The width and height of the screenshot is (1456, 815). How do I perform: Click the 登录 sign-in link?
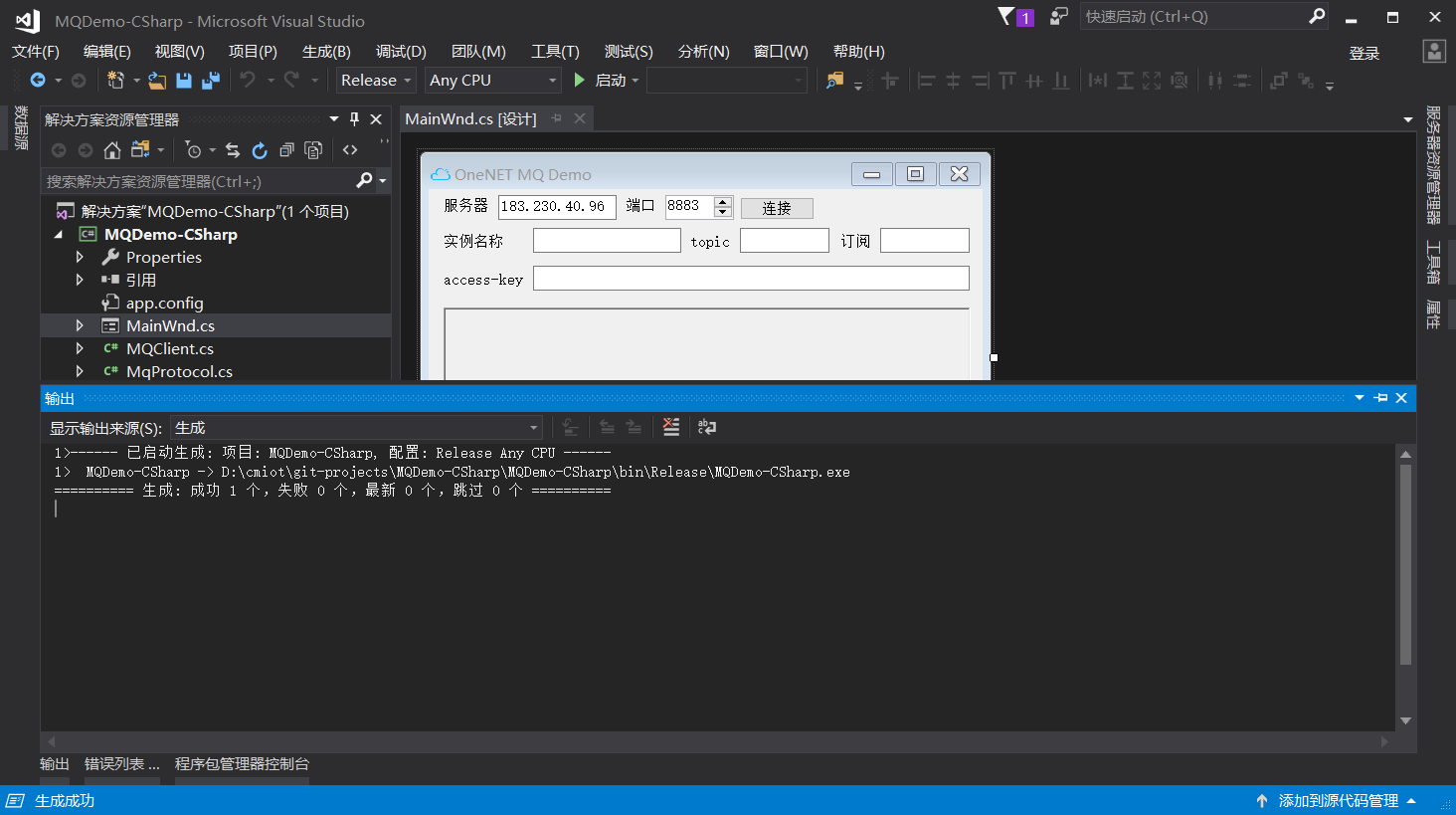(x=1365, y=54)
